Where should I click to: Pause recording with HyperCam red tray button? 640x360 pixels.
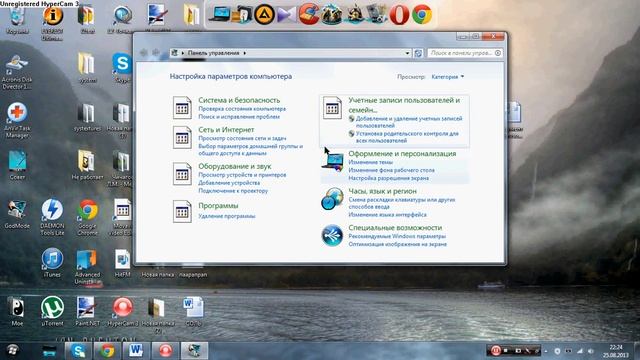[496, 350]
